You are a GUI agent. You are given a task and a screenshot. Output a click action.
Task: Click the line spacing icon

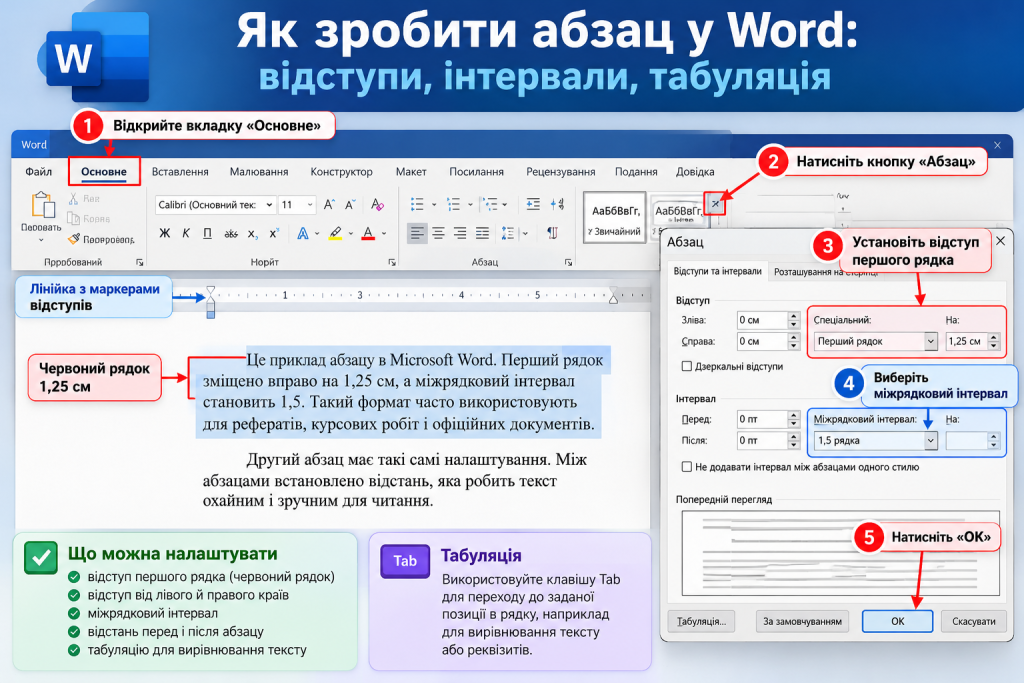tap(507, 233)
